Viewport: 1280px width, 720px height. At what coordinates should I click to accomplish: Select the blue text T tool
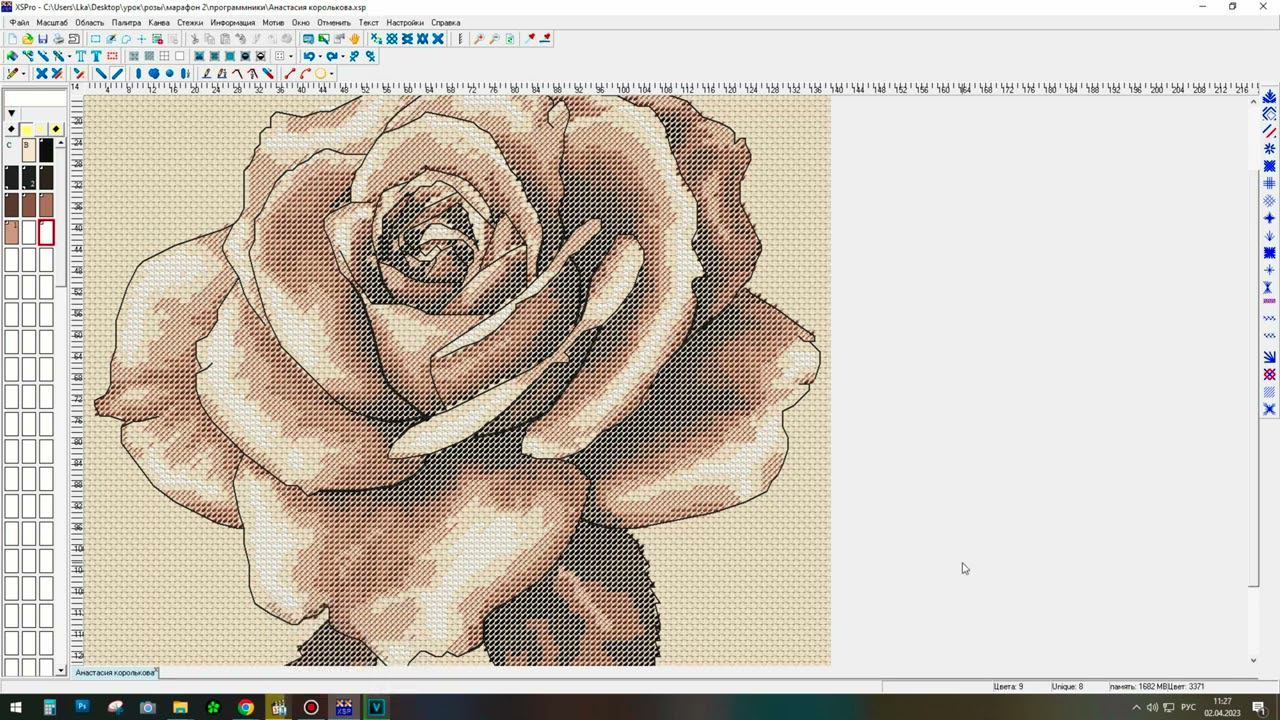click(x=96, y=56)
